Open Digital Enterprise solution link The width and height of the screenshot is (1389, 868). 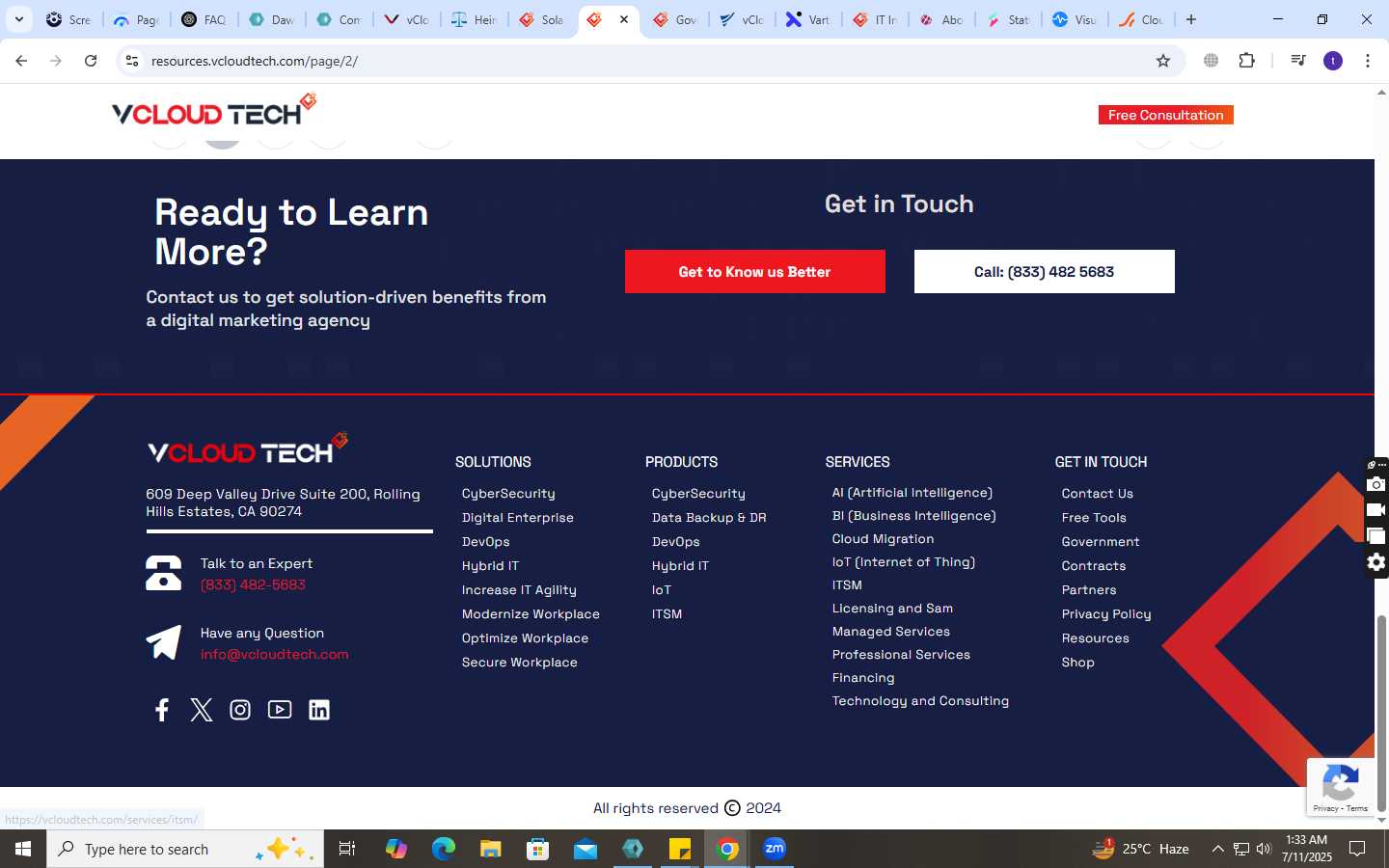[x=518, y=518]
